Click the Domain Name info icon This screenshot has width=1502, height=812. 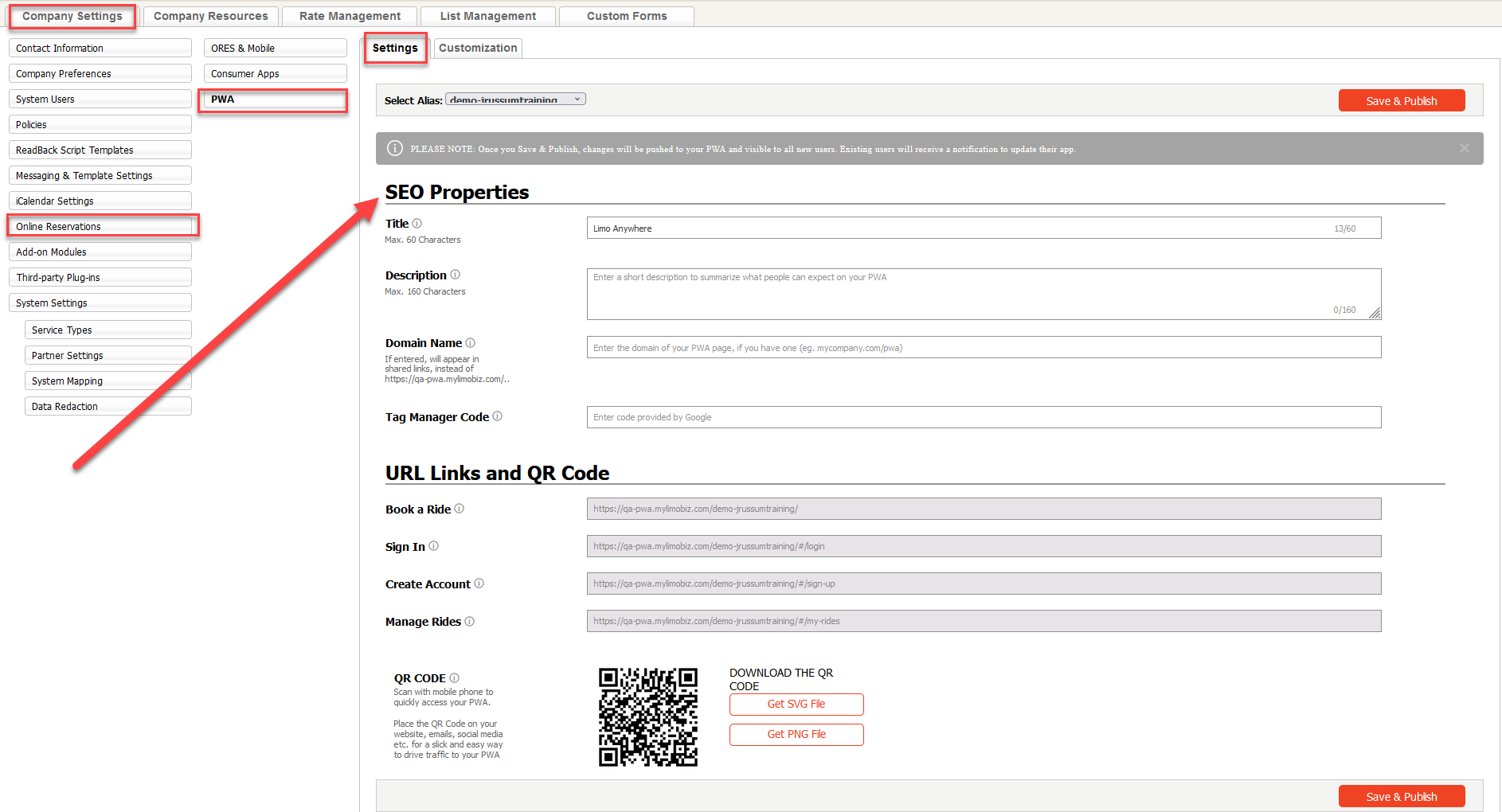[x=470, y=343]
